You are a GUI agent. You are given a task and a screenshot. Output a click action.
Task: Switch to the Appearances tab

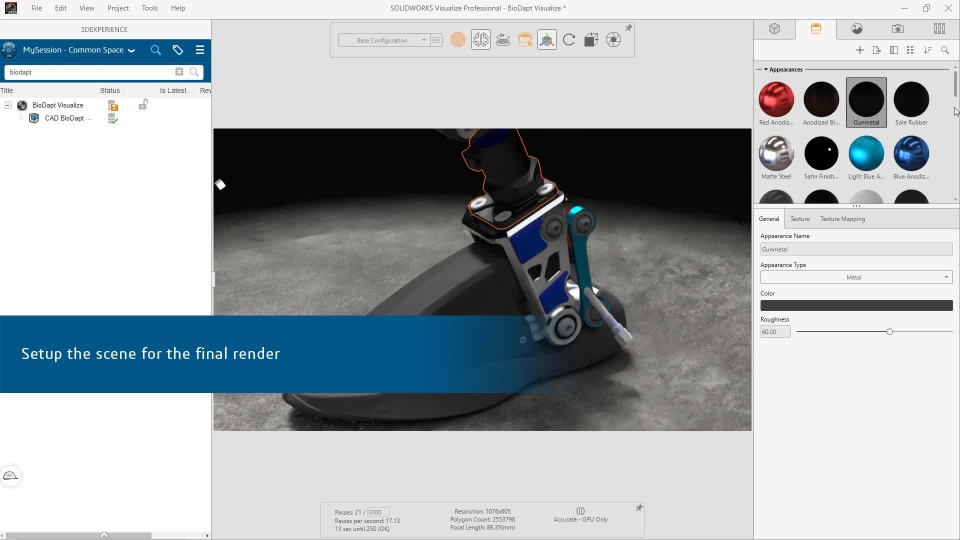coord(816,29)
